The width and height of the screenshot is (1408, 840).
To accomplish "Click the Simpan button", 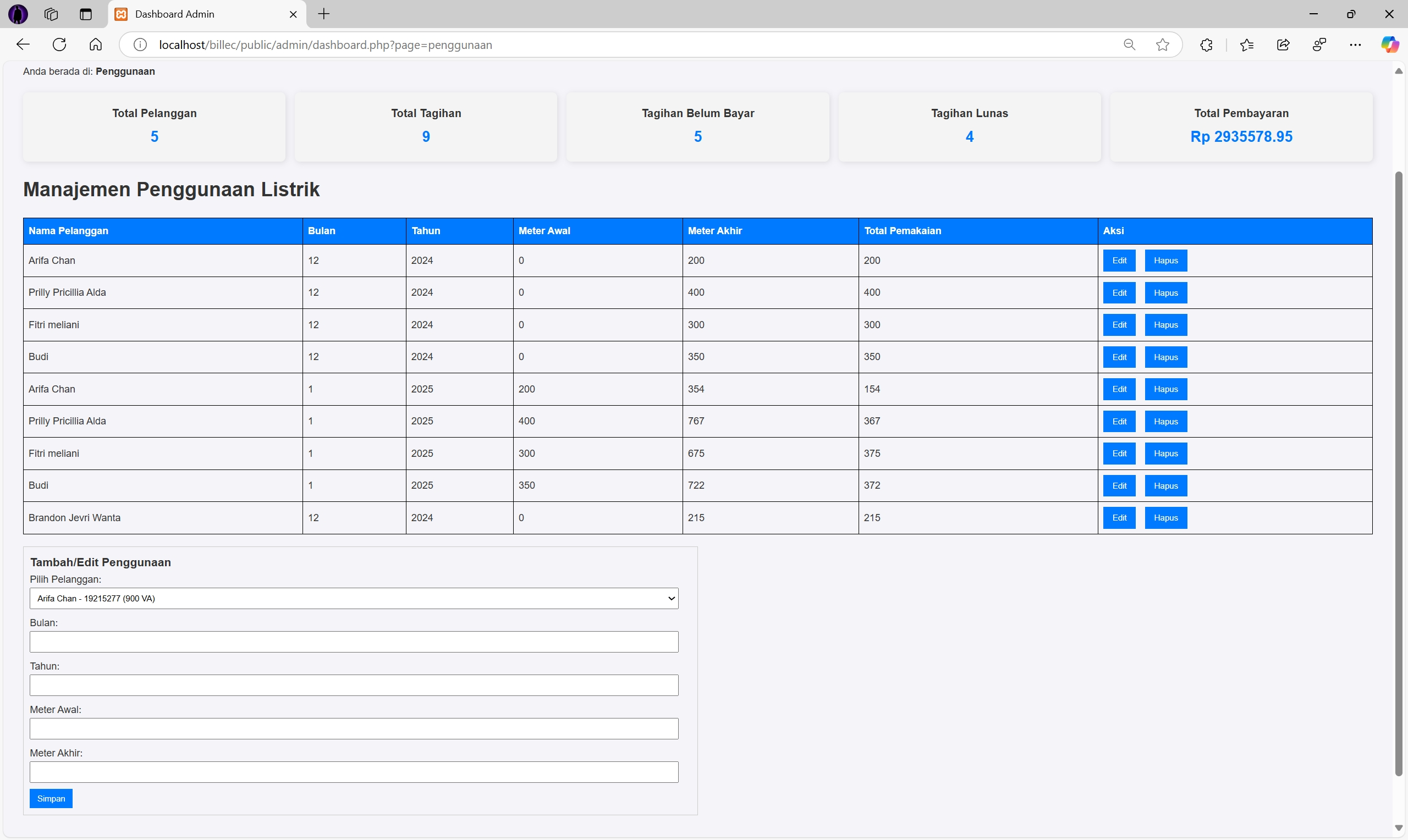I will tap(51, 799).
